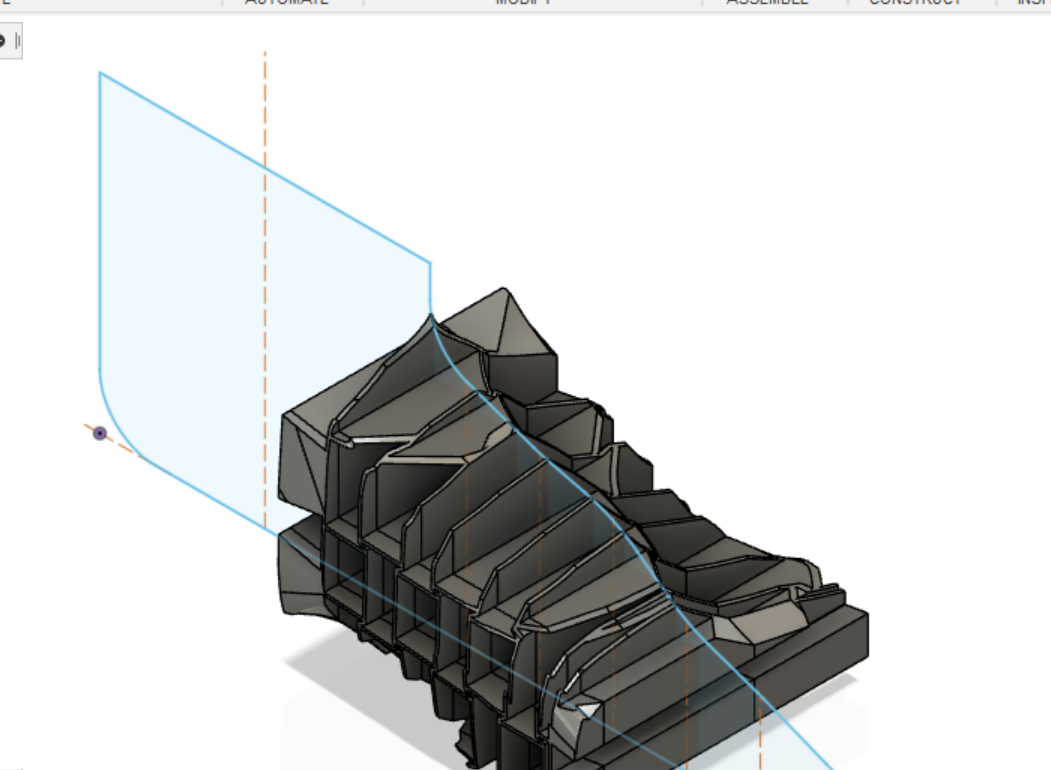Switch to the MODIFY ribbon tab
1051x770 pixels.
pos(521,4)
